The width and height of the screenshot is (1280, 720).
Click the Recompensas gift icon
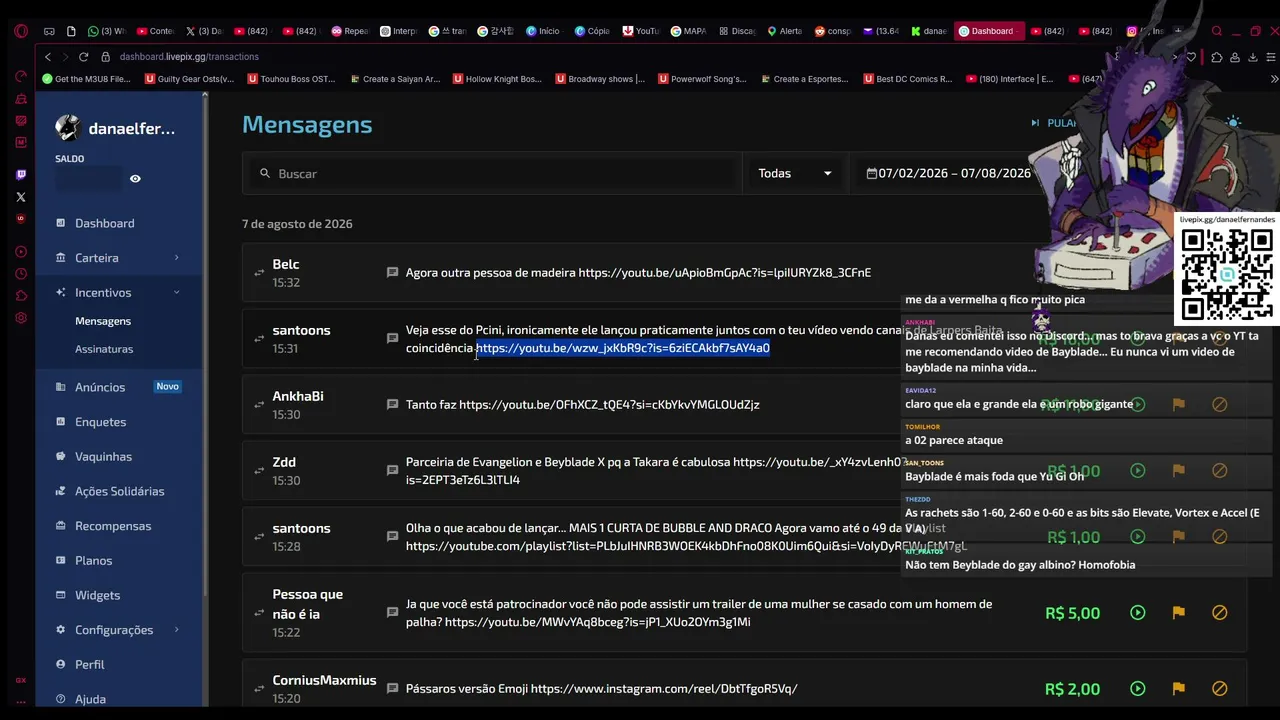[61, 526]
